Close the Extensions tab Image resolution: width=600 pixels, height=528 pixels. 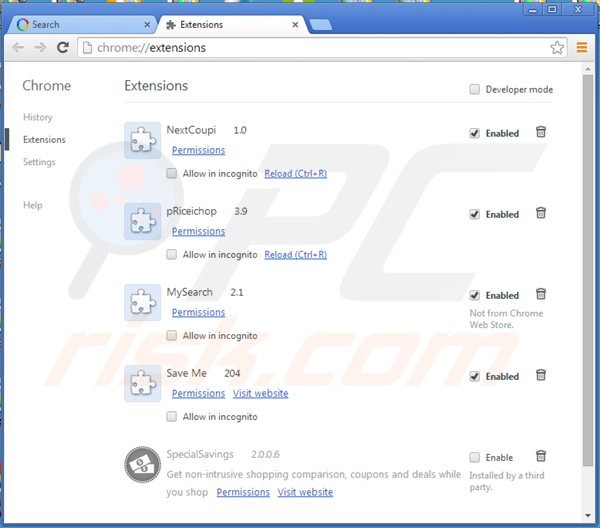coord(295,25)
